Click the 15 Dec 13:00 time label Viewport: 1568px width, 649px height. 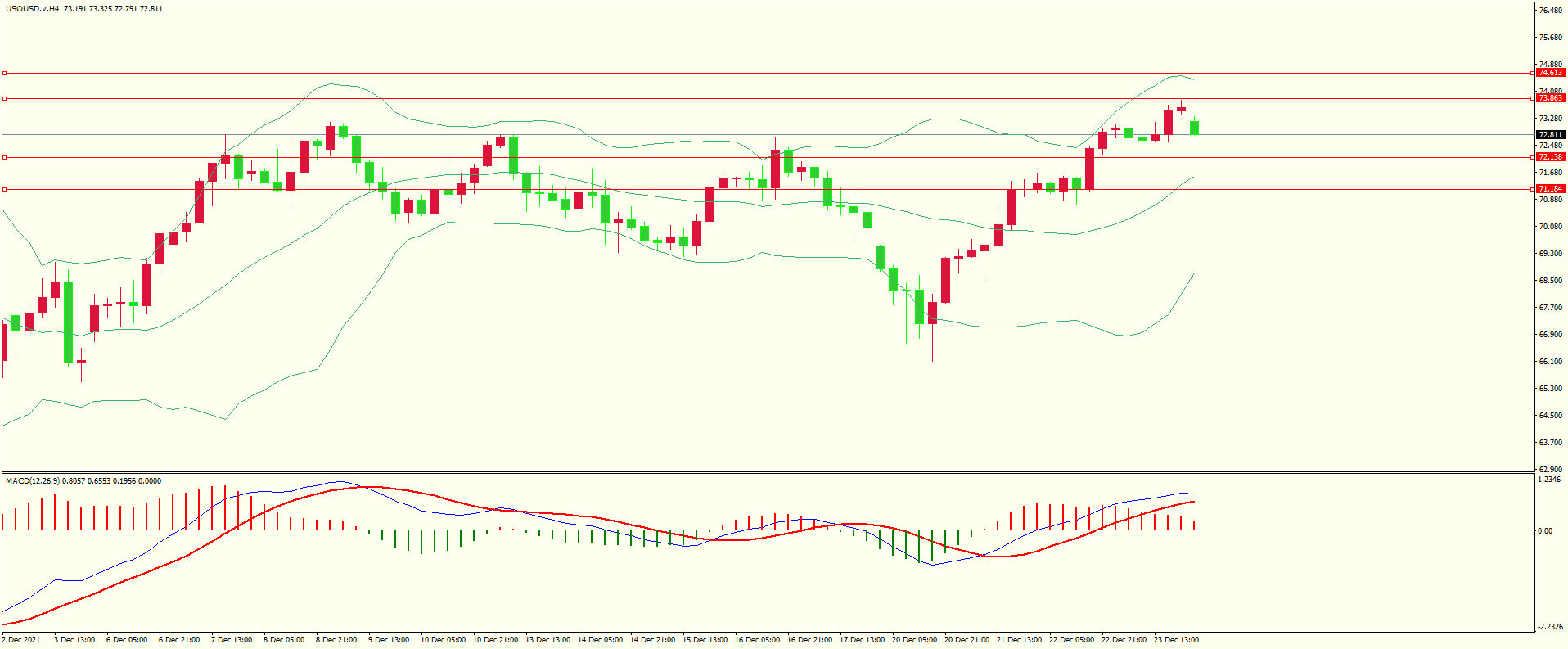pyautogui.click(x=705, y=640)
